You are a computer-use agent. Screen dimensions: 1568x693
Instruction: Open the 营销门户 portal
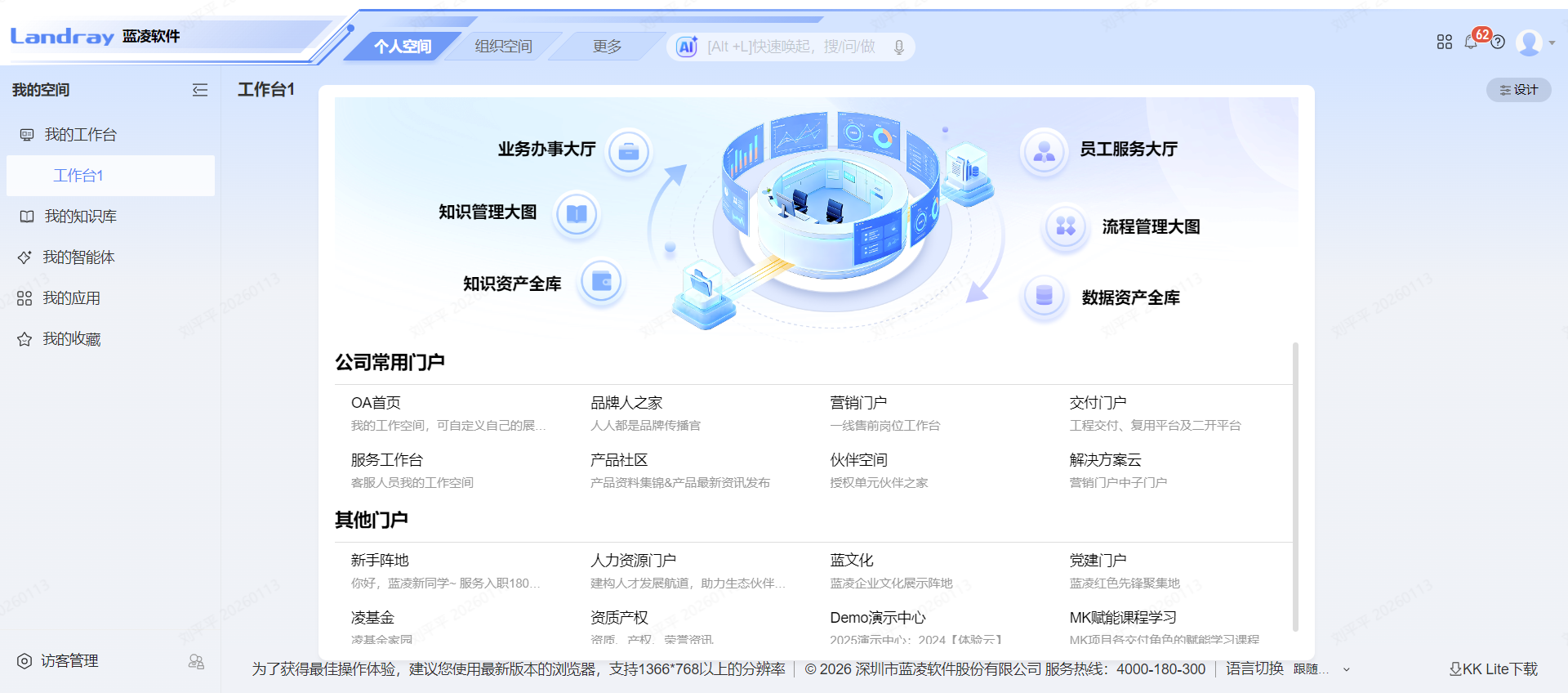click(858, 403)
